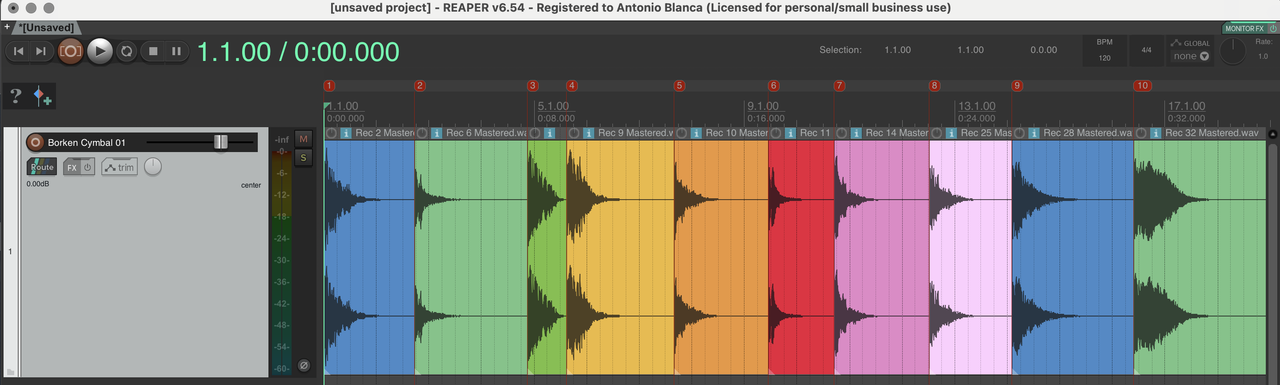Open item notes icon for Rec 2 Mastered
This screenshot has height=385, width=1280.
tap(346, 133)
